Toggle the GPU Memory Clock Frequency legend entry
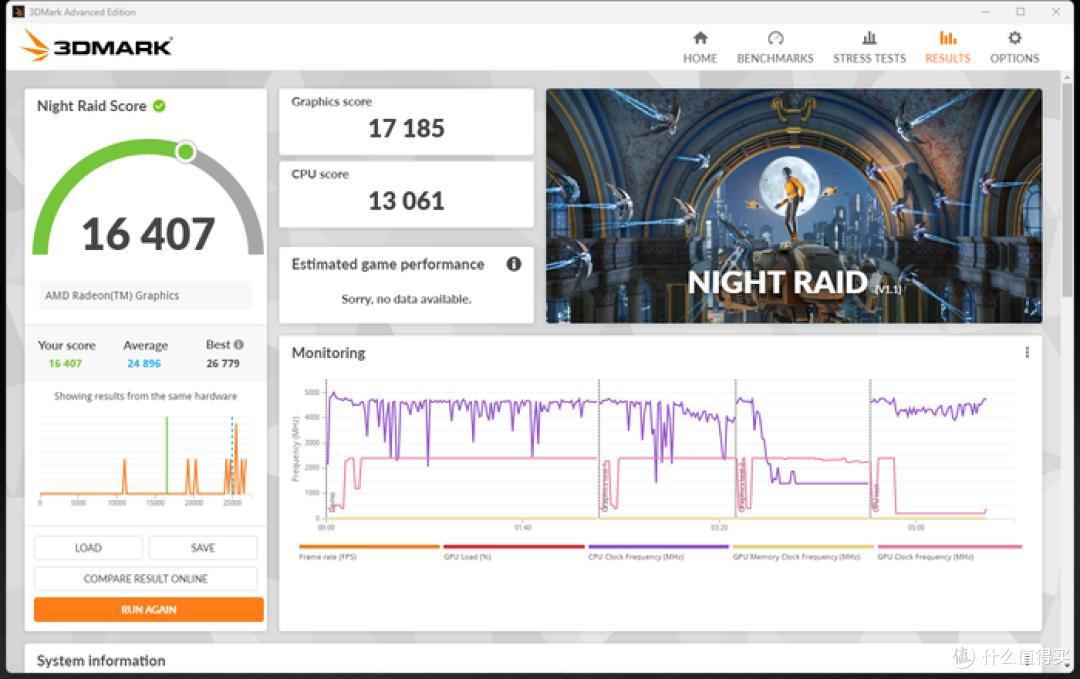 click(x=802, y=552)
